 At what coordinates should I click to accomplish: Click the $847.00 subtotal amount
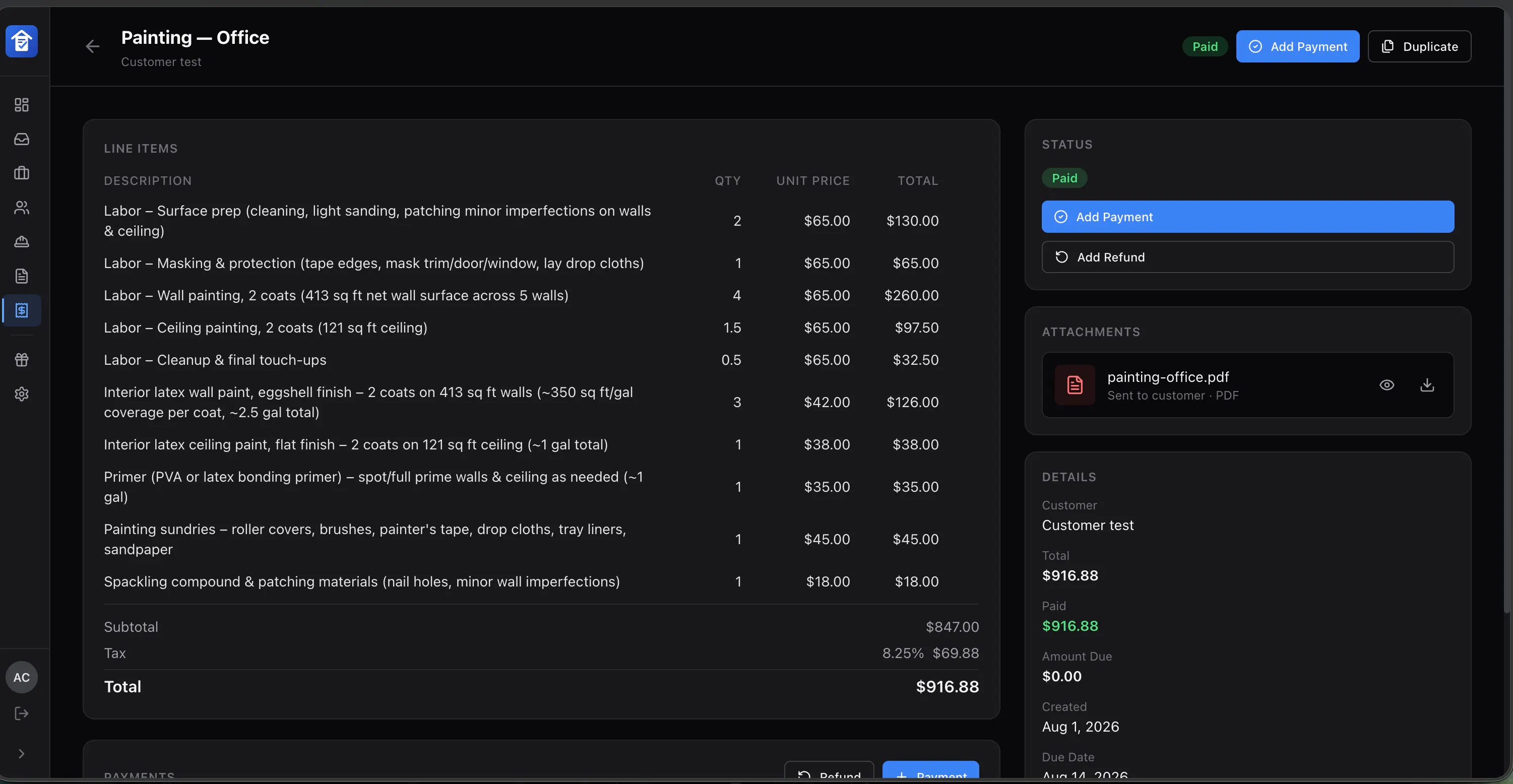952,627
